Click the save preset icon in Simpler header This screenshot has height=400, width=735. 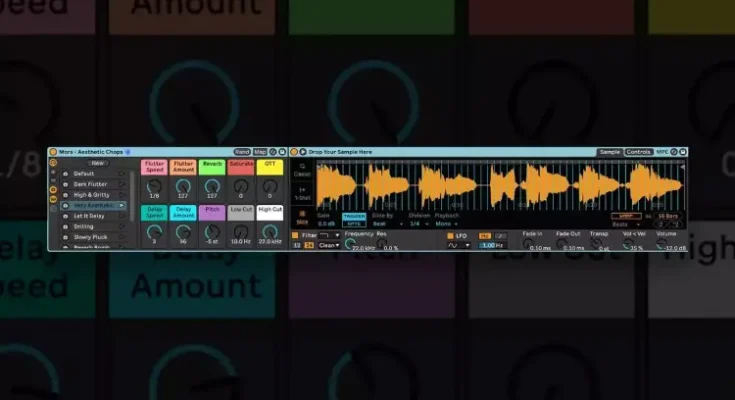click(x=683, y=152)
